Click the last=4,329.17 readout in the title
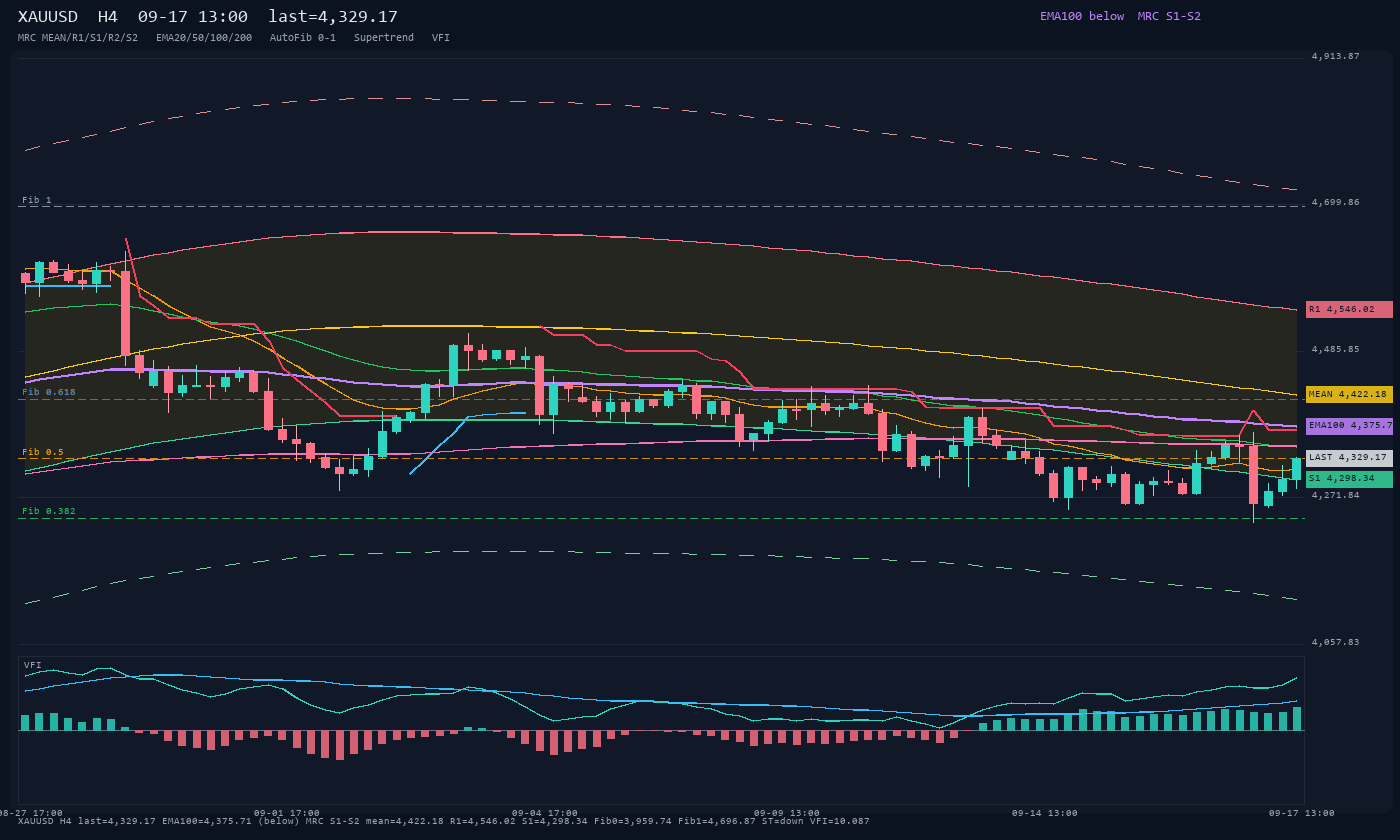The image size is (1400, 840). [333, 17]
